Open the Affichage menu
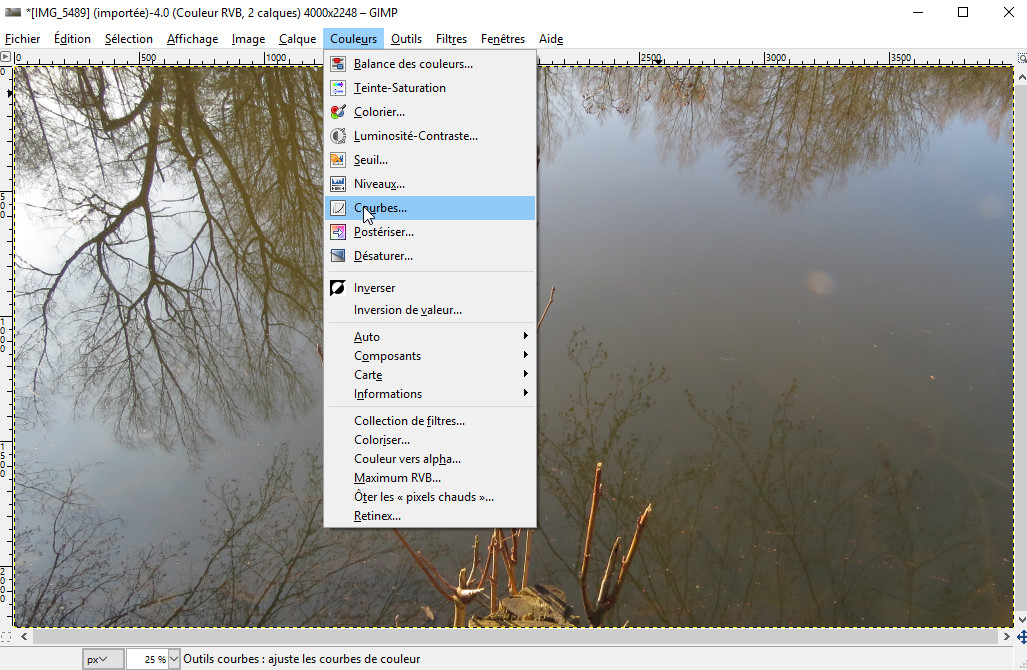The image size is (1027, 670). click(192, 39)
